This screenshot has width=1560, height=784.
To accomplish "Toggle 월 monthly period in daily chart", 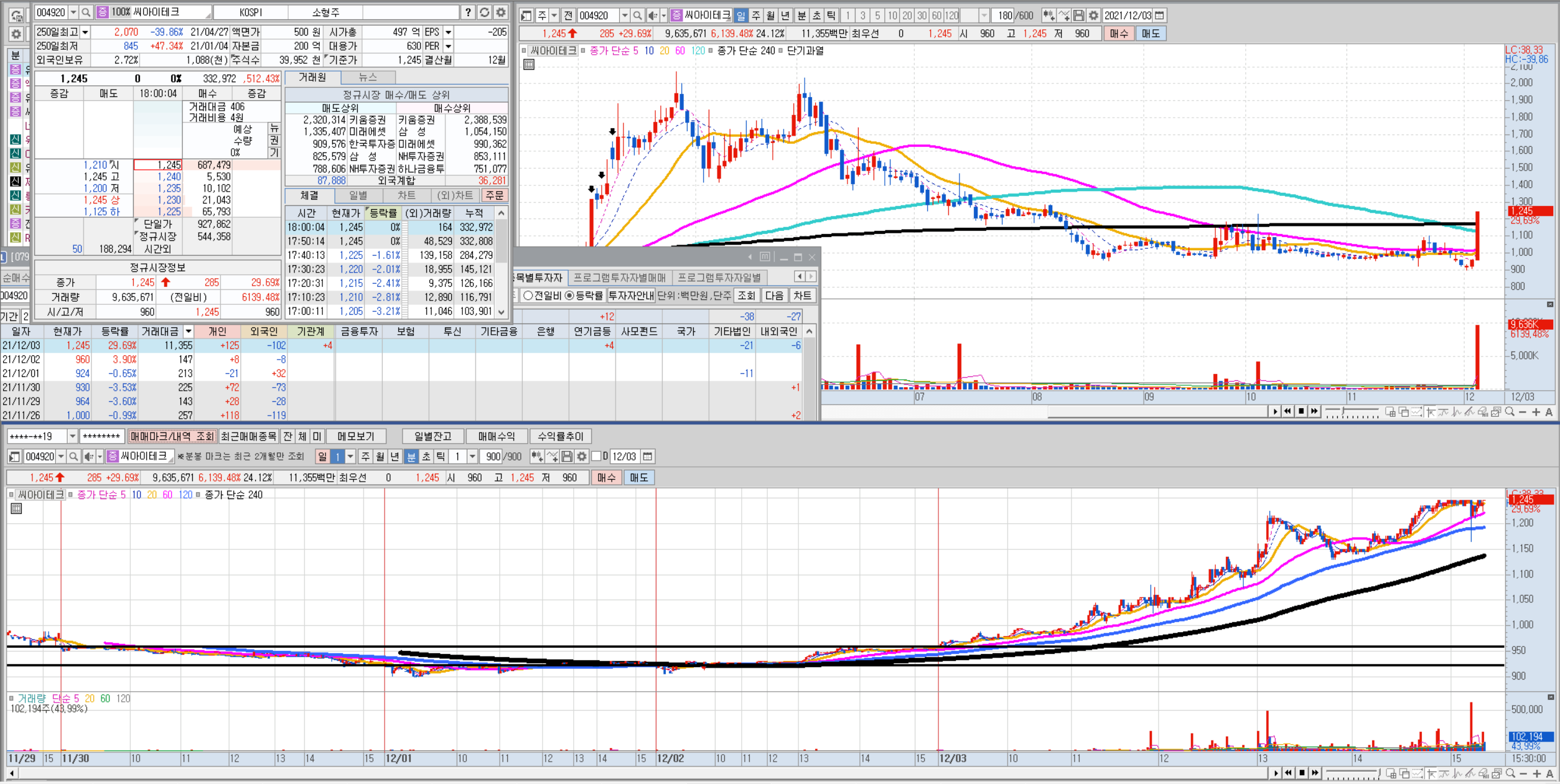I will point(771,16).
